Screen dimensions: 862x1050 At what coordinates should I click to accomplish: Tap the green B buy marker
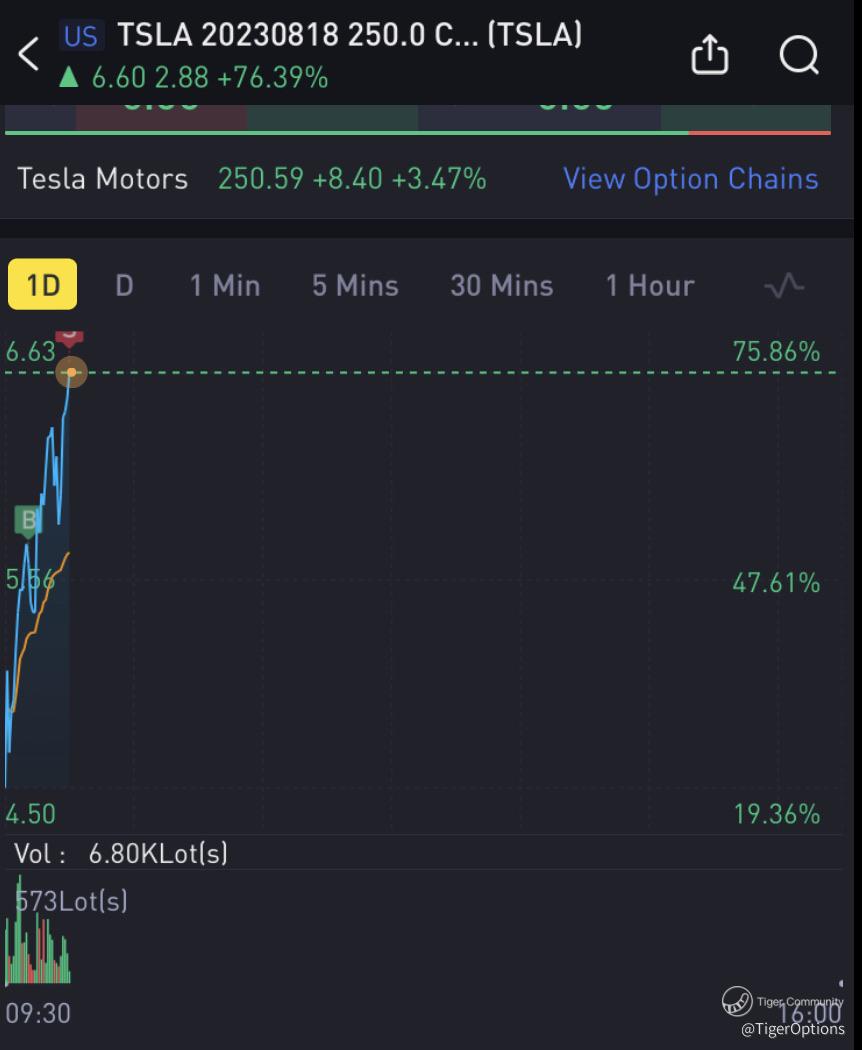(x=28, y=521)
